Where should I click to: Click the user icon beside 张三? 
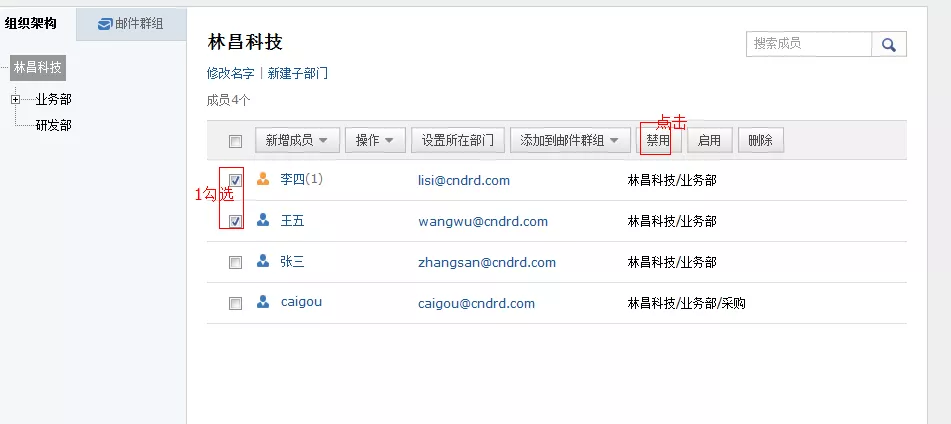263,262
